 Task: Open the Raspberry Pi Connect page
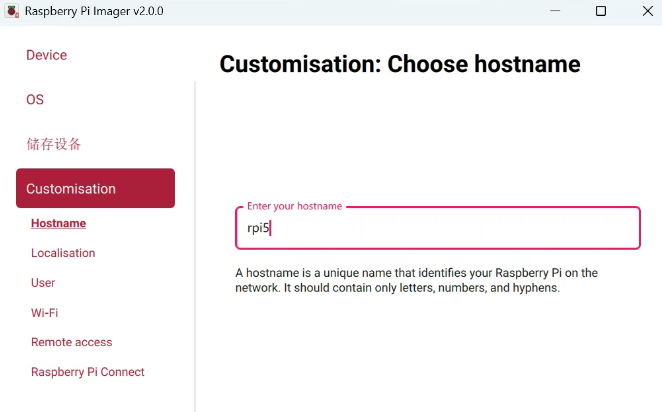(x=88, y=372)
